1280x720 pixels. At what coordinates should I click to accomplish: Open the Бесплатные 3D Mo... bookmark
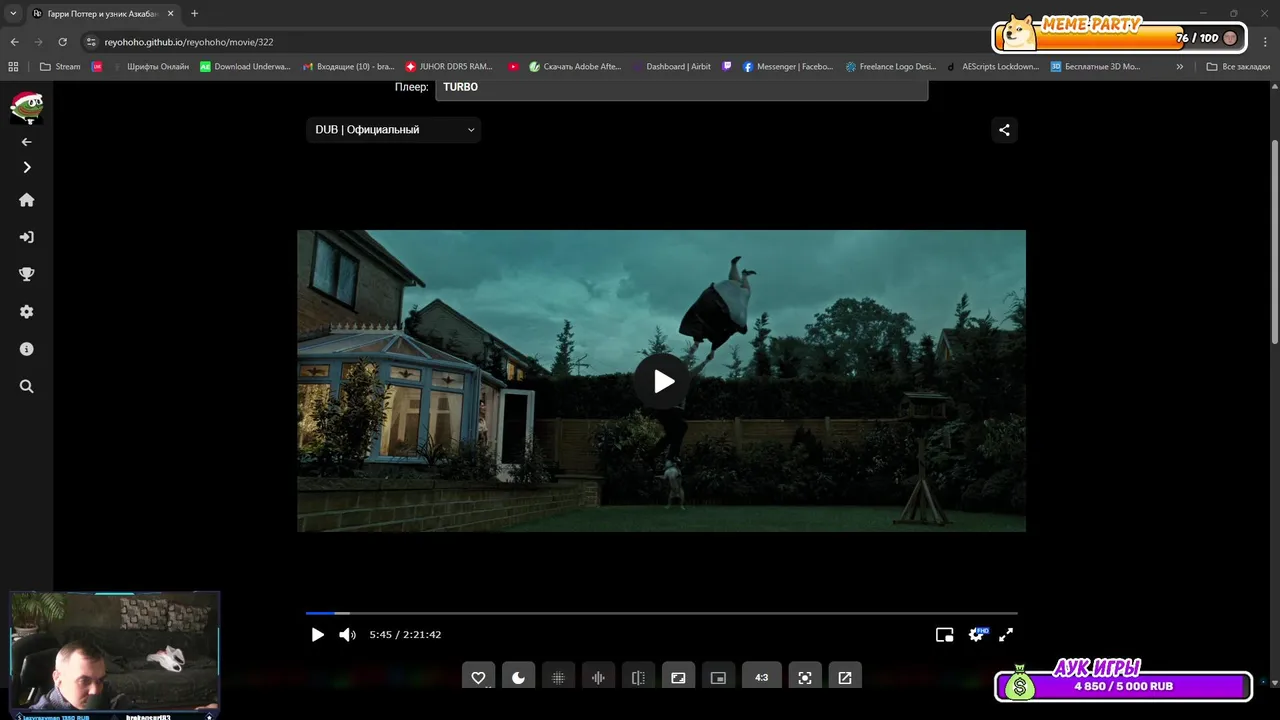pos(1095,67)
